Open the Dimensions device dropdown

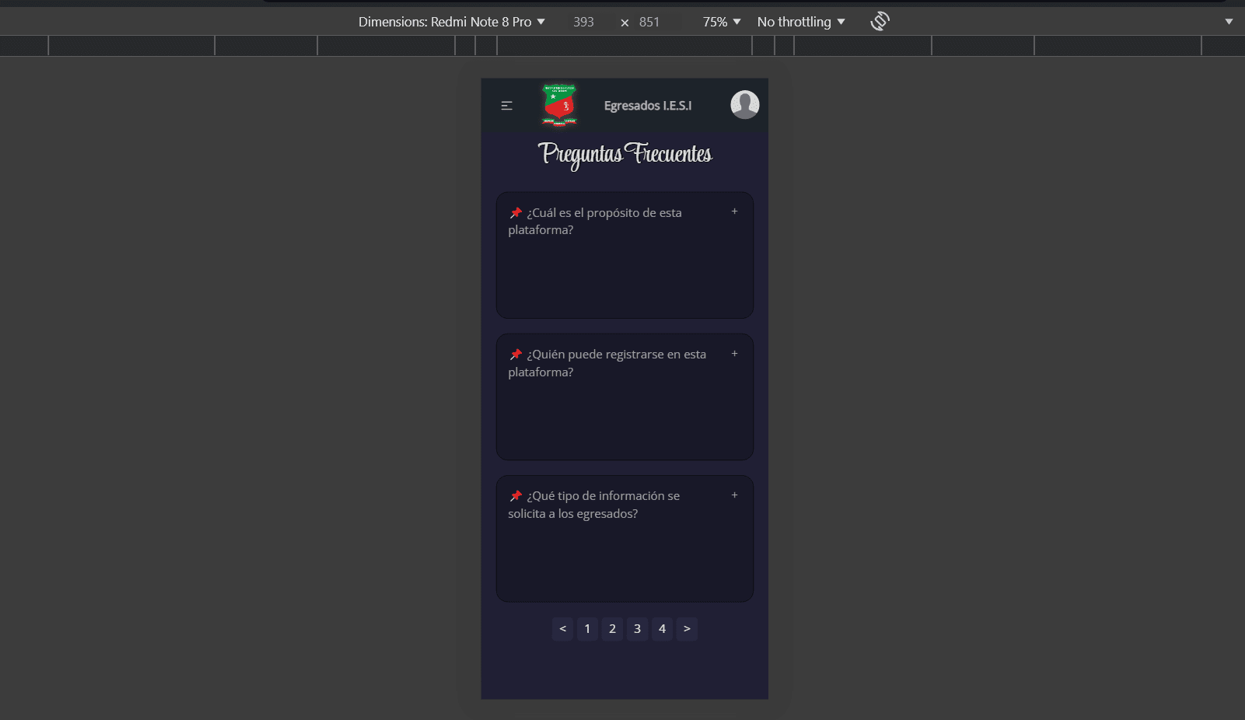click(452, 21)
